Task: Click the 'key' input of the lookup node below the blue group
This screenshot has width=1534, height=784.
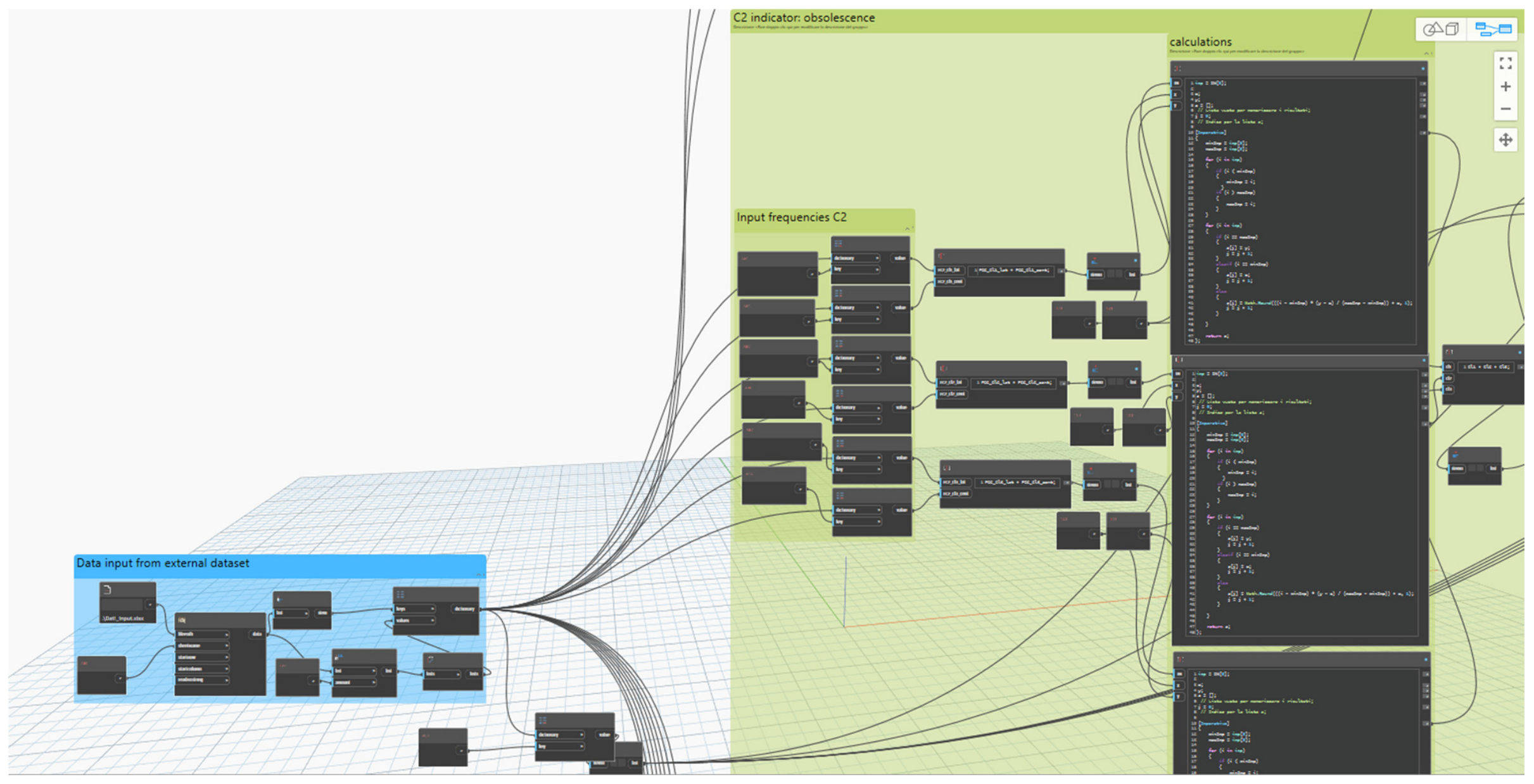Action: coord(561,747)
